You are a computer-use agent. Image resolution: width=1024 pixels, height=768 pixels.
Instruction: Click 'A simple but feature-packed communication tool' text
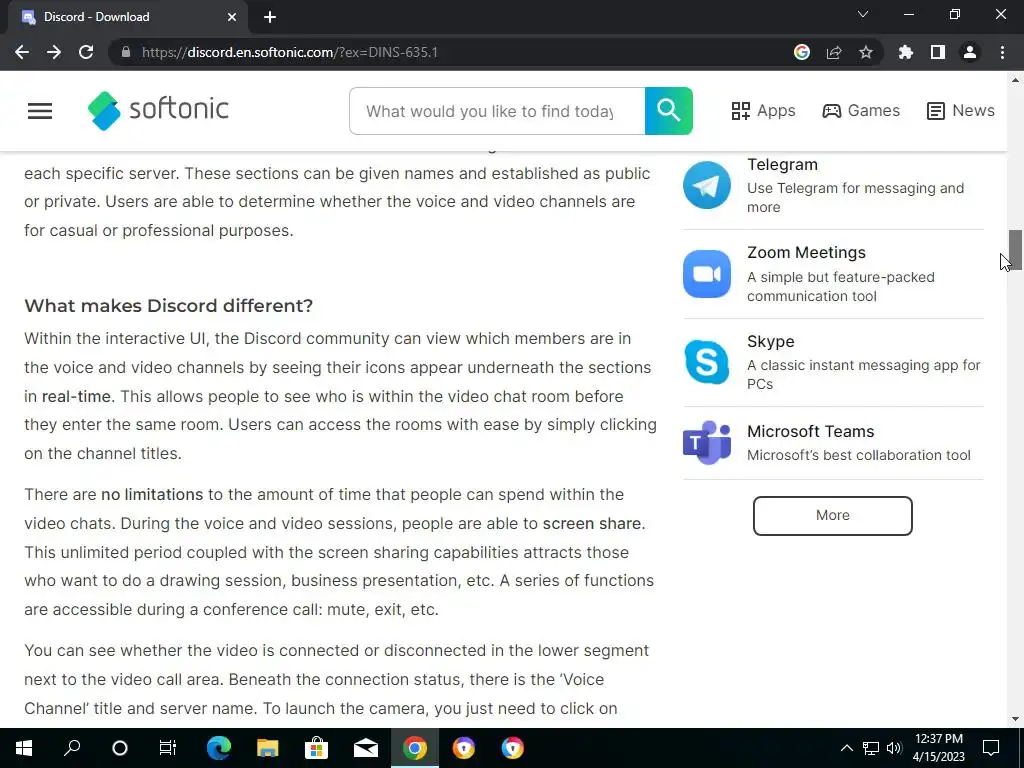click(841, 287)
